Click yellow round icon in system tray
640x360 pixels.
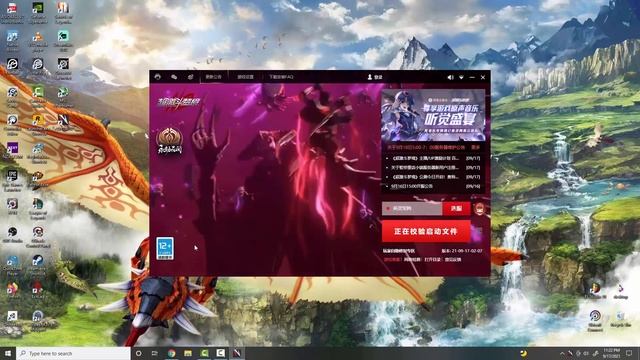point(524,353)
